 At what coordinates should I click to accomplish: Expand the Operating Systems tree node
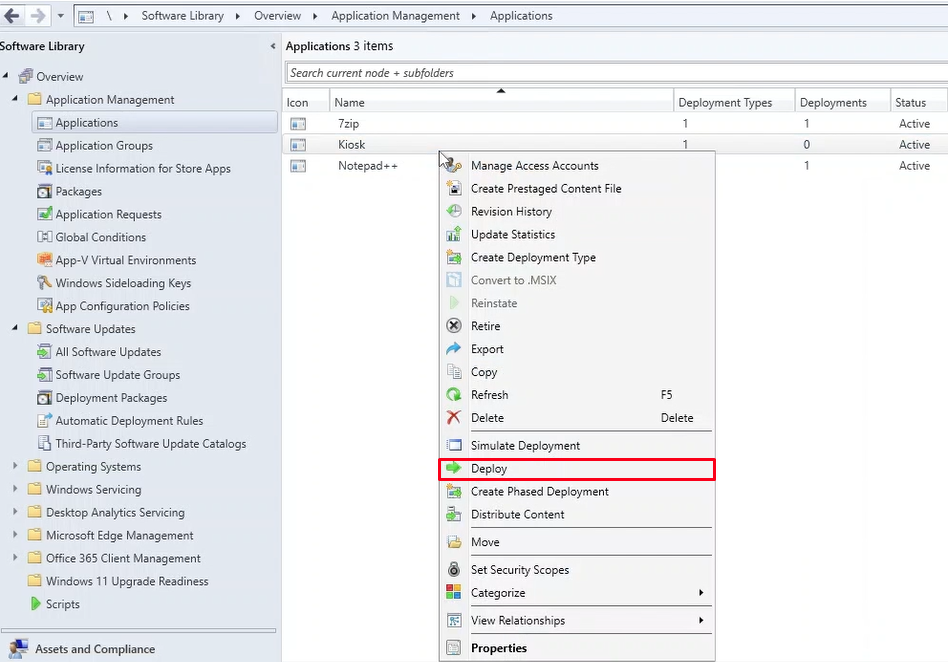tap(15, 467)
